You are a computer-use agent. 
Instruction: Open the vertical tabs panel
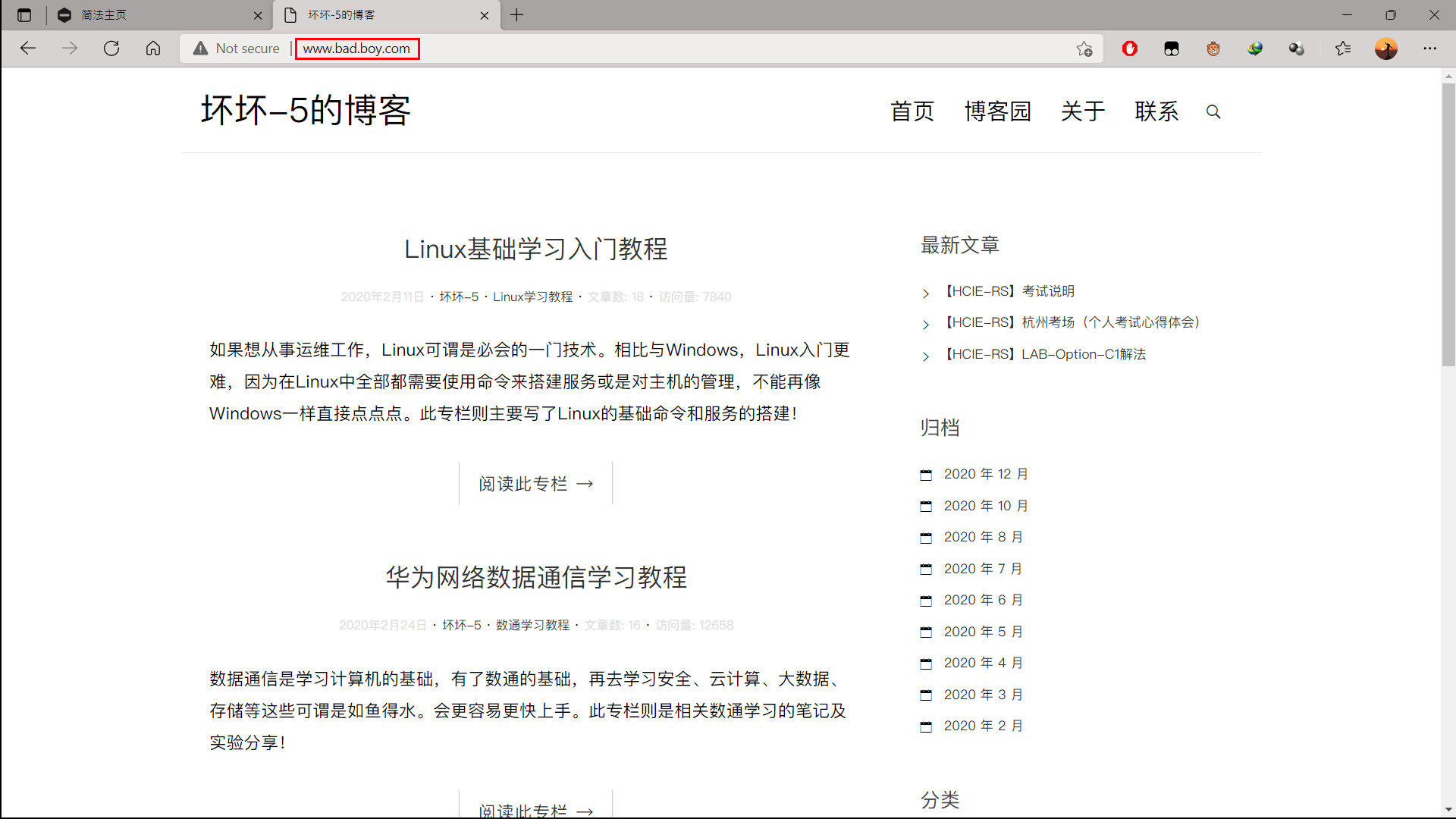(x=24, y=14)
